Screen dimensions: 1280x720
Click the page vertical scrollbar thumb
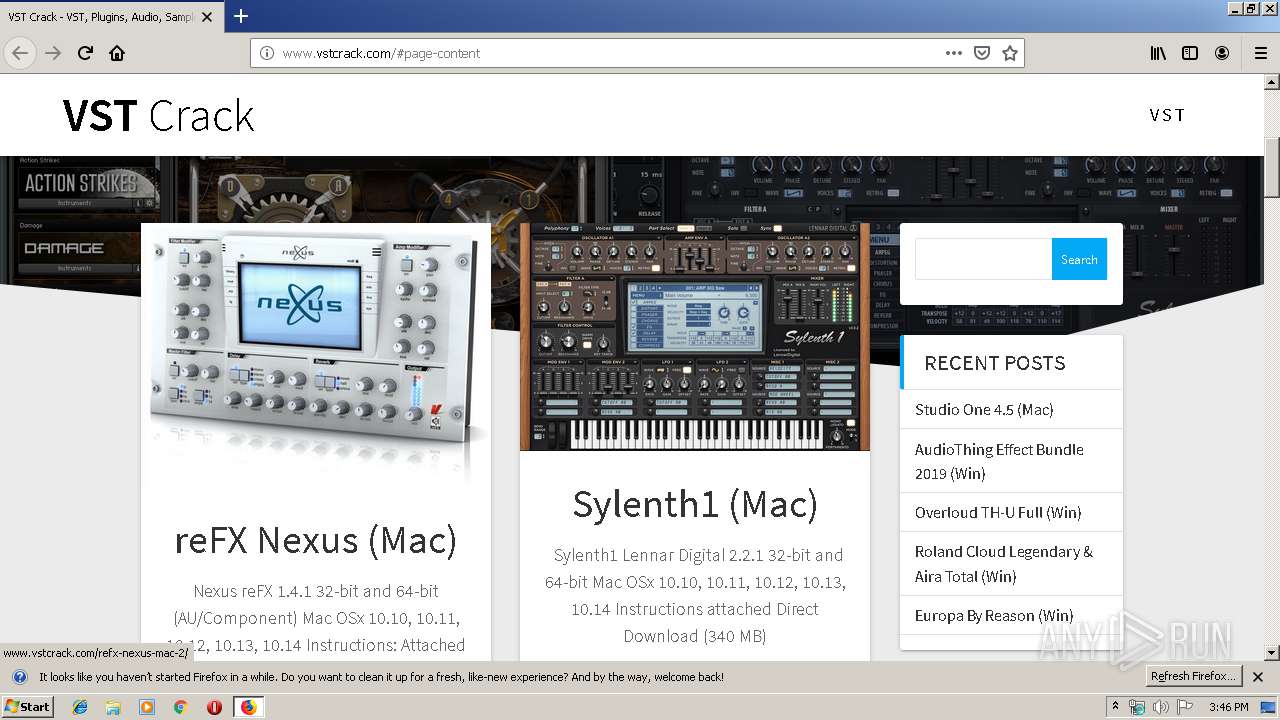1272,168
